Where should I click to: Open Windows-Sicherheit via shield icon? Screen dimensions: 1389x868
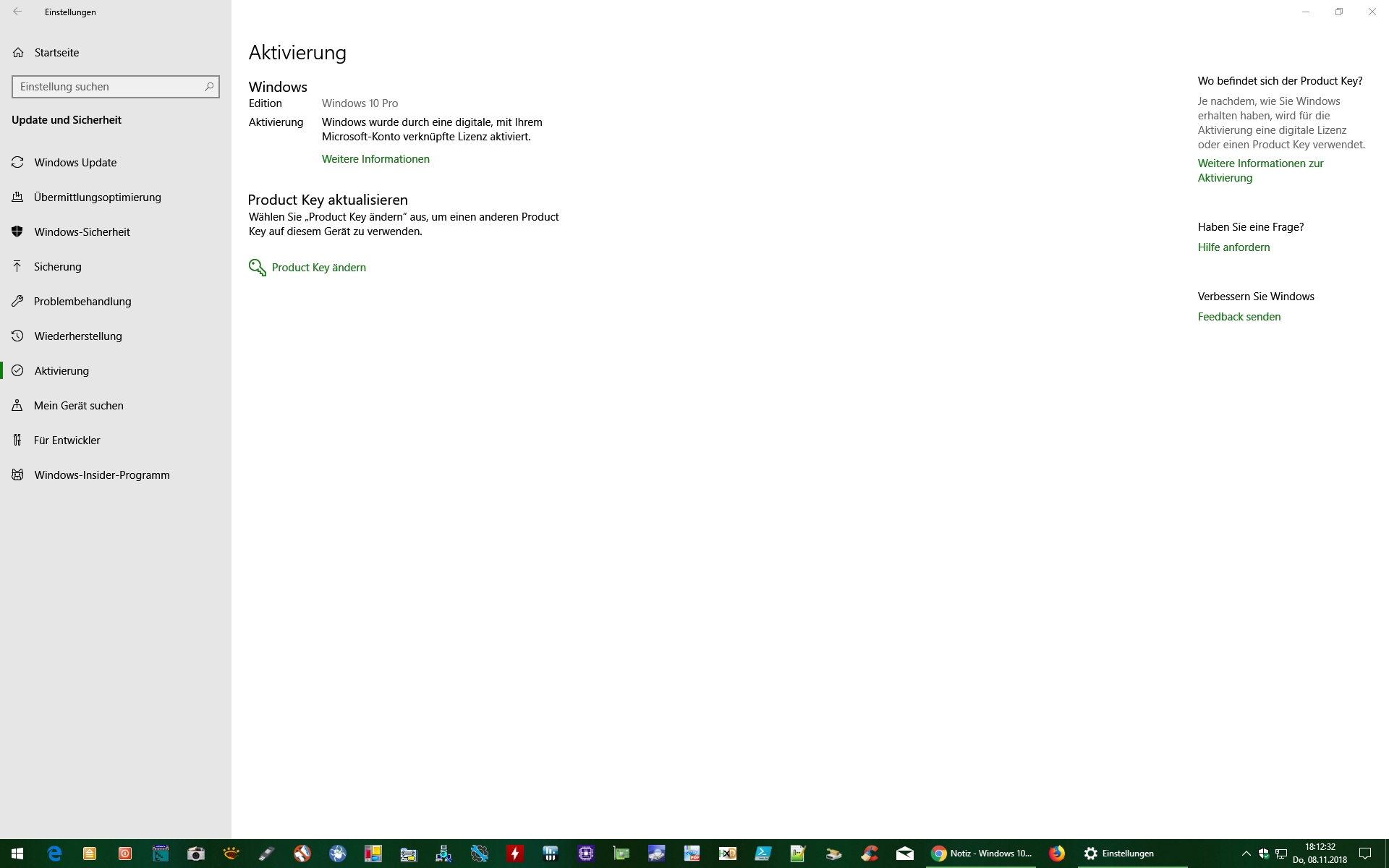click(x=18, y=232)
